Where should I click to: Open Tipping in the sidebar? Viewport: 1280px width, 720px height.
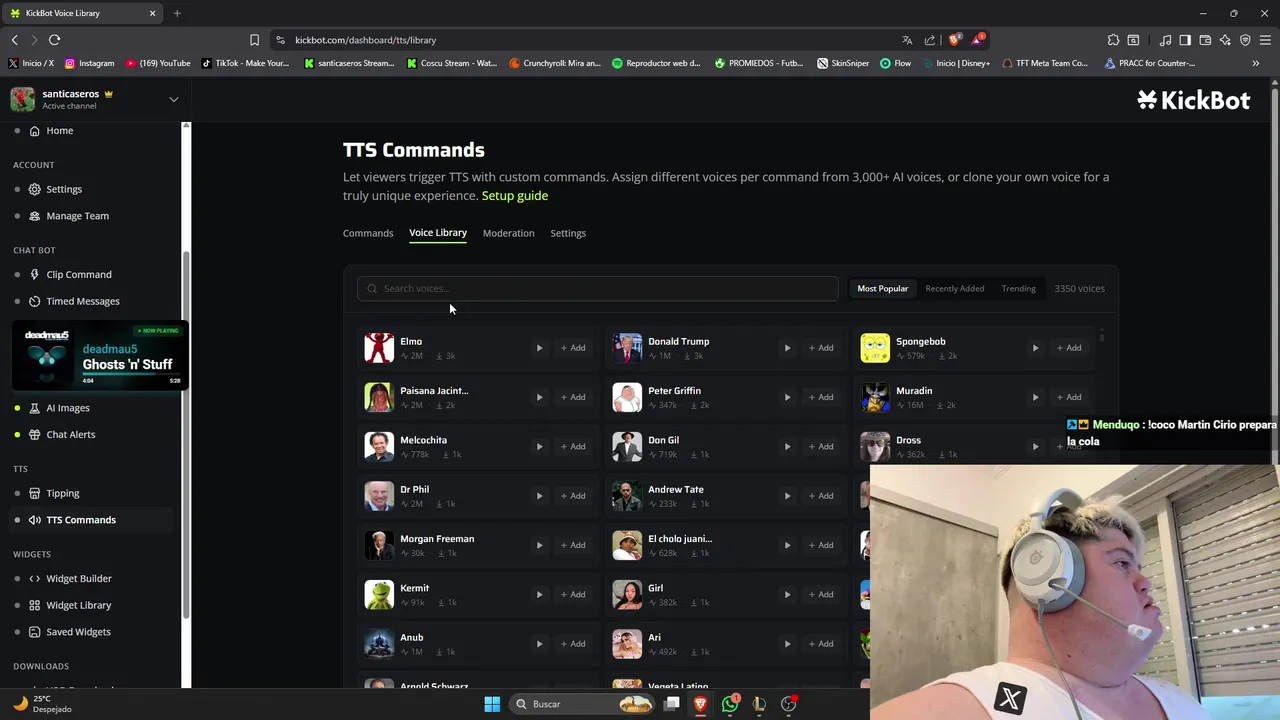pyautogui.click(x=63, y=493)
